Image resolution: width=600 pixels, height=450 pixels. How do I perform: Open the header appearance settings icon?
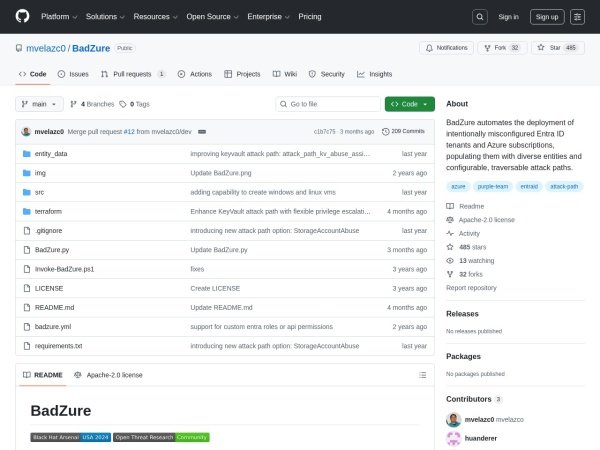coord(577,17)
